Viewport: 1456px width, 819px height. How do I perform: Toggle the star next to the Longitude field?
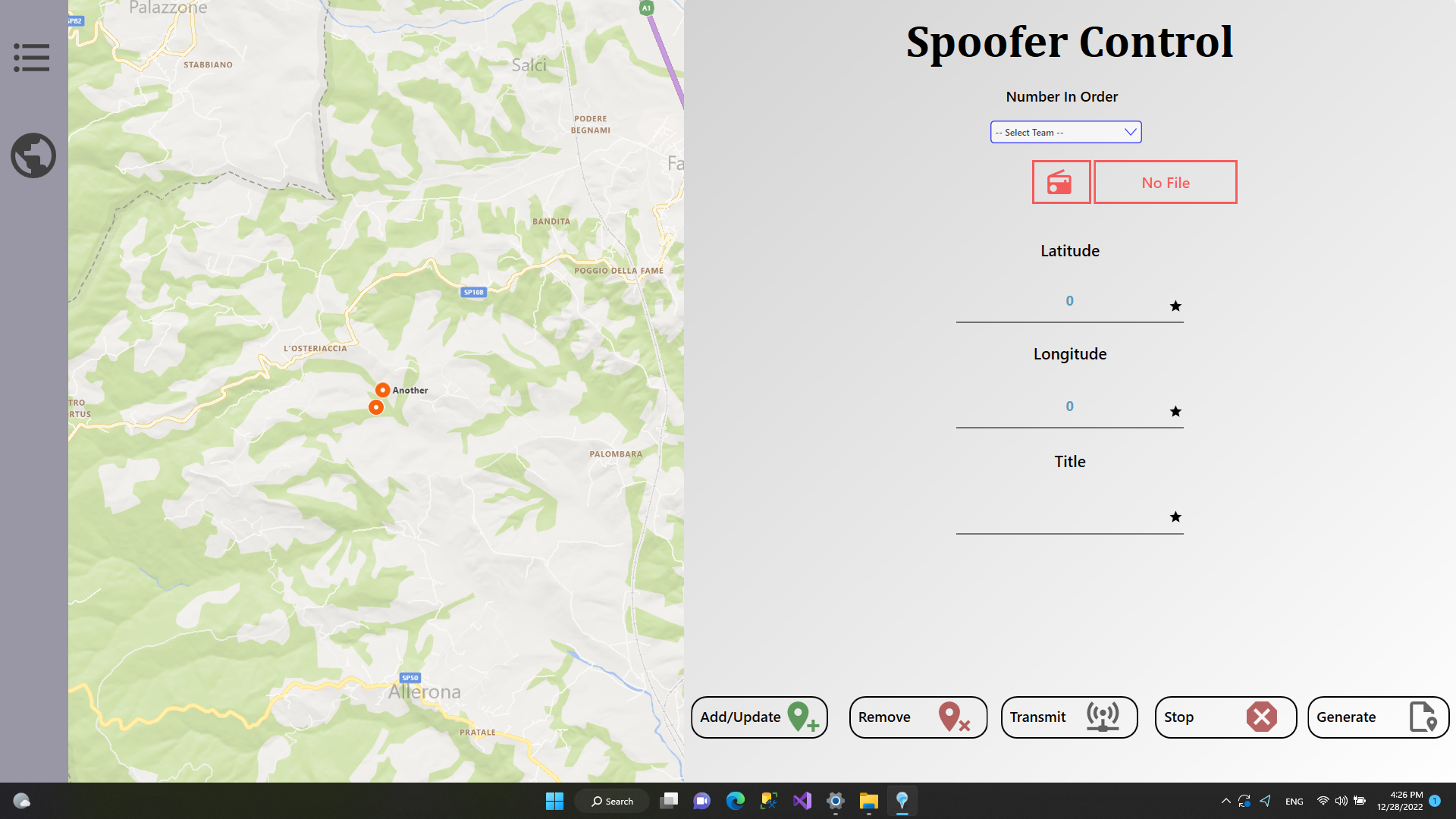(1175, 412)
